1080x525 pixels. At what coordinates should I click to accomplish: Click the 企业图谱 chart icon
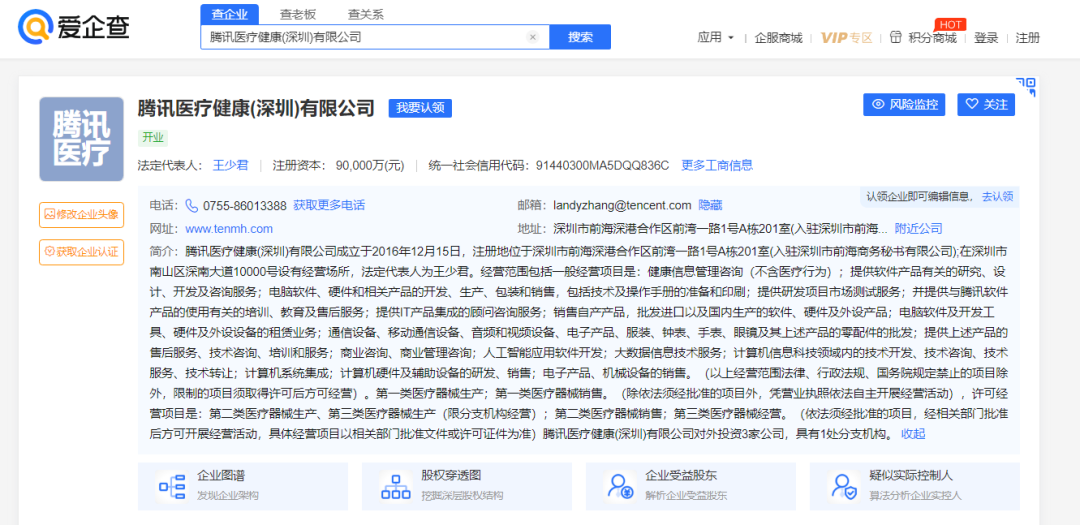coord(171,486)
